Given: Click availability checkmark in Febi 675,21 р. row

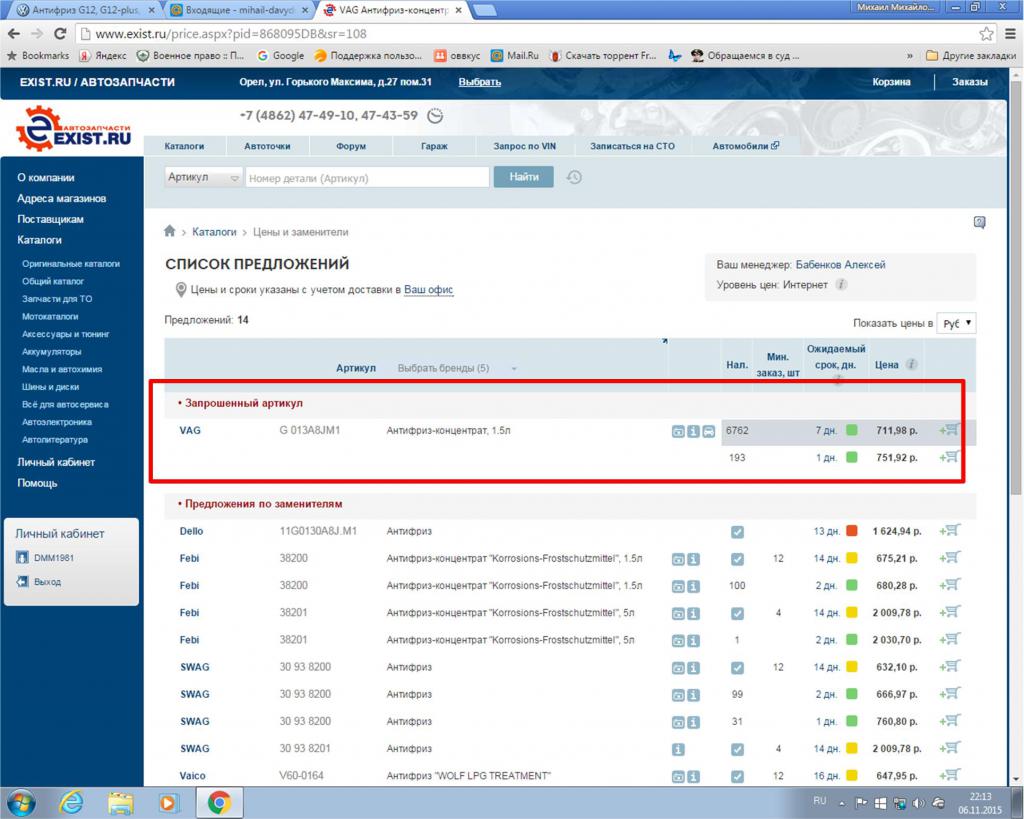Looking at the screenshot, I should click(737, 559).
